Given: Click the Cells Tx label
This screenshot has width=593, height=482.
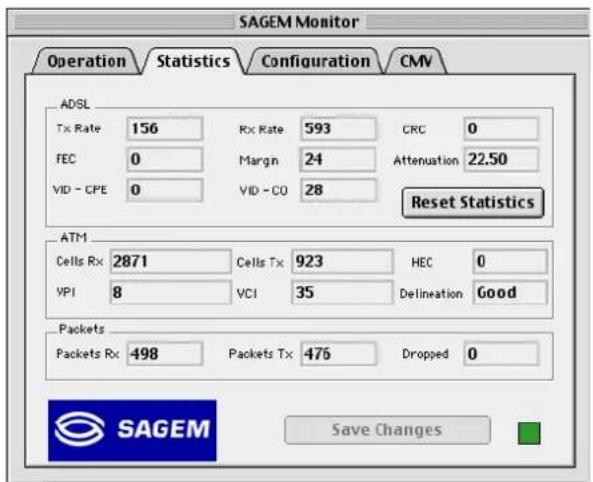Looking at the screenshot, I should click(260, 263).
